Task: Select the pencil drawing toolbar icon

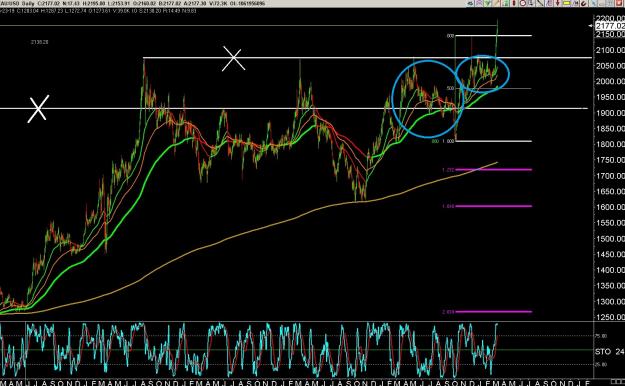Action: [x=496, y=3]
